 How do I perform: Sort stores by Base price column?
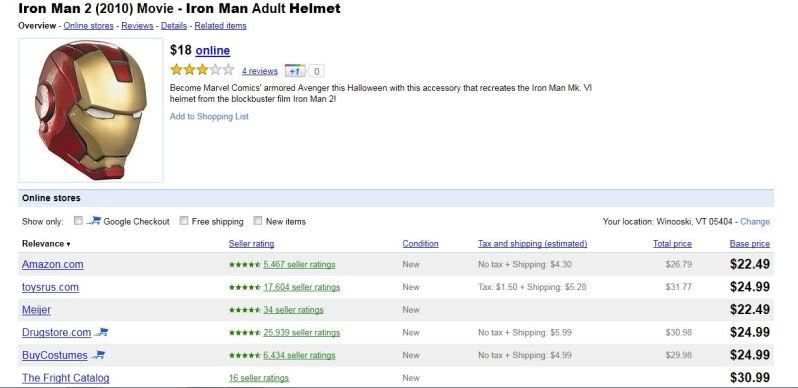(x=750, y=244)
